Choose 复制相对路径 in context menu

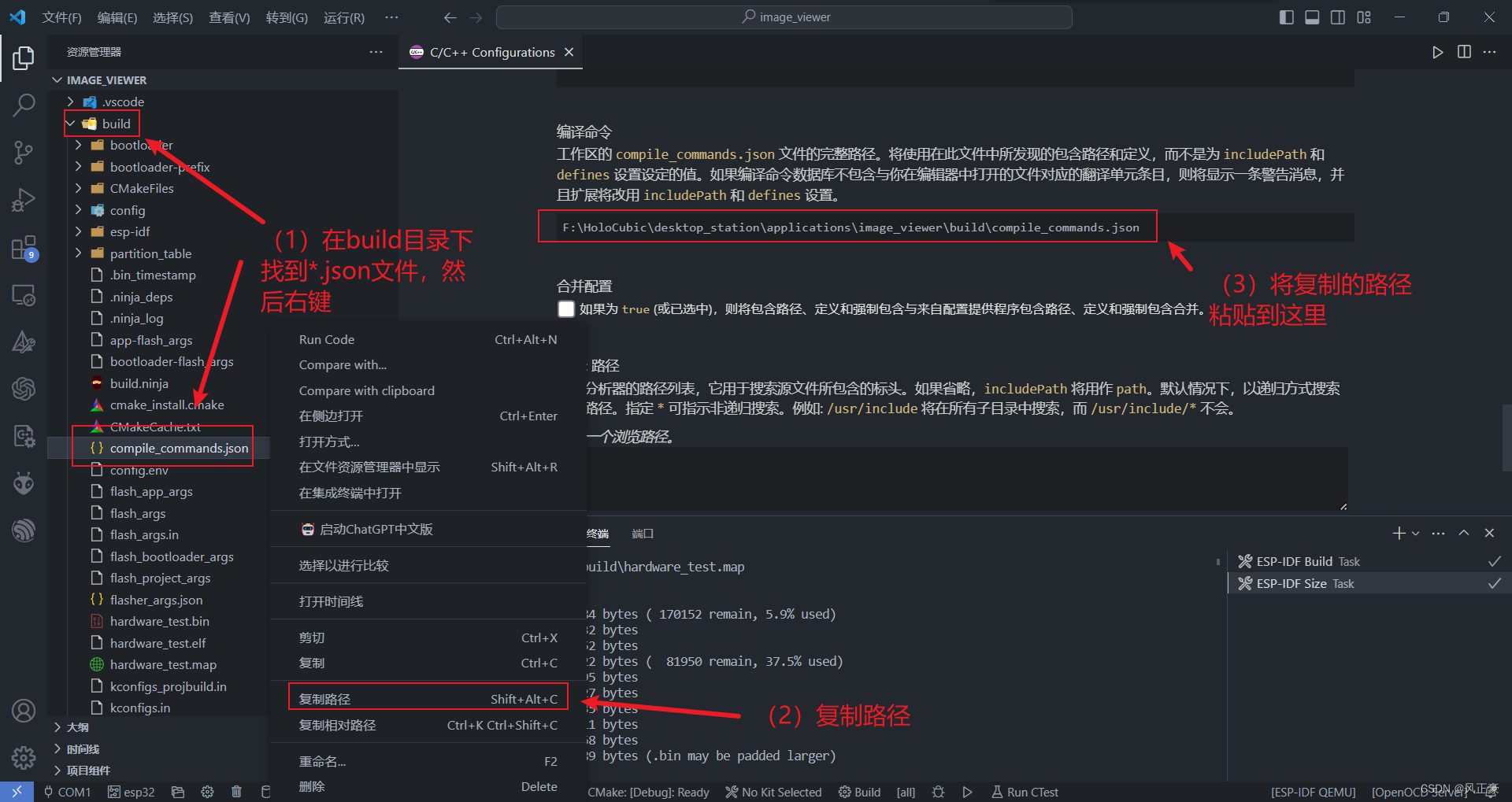tap(428, 725)
